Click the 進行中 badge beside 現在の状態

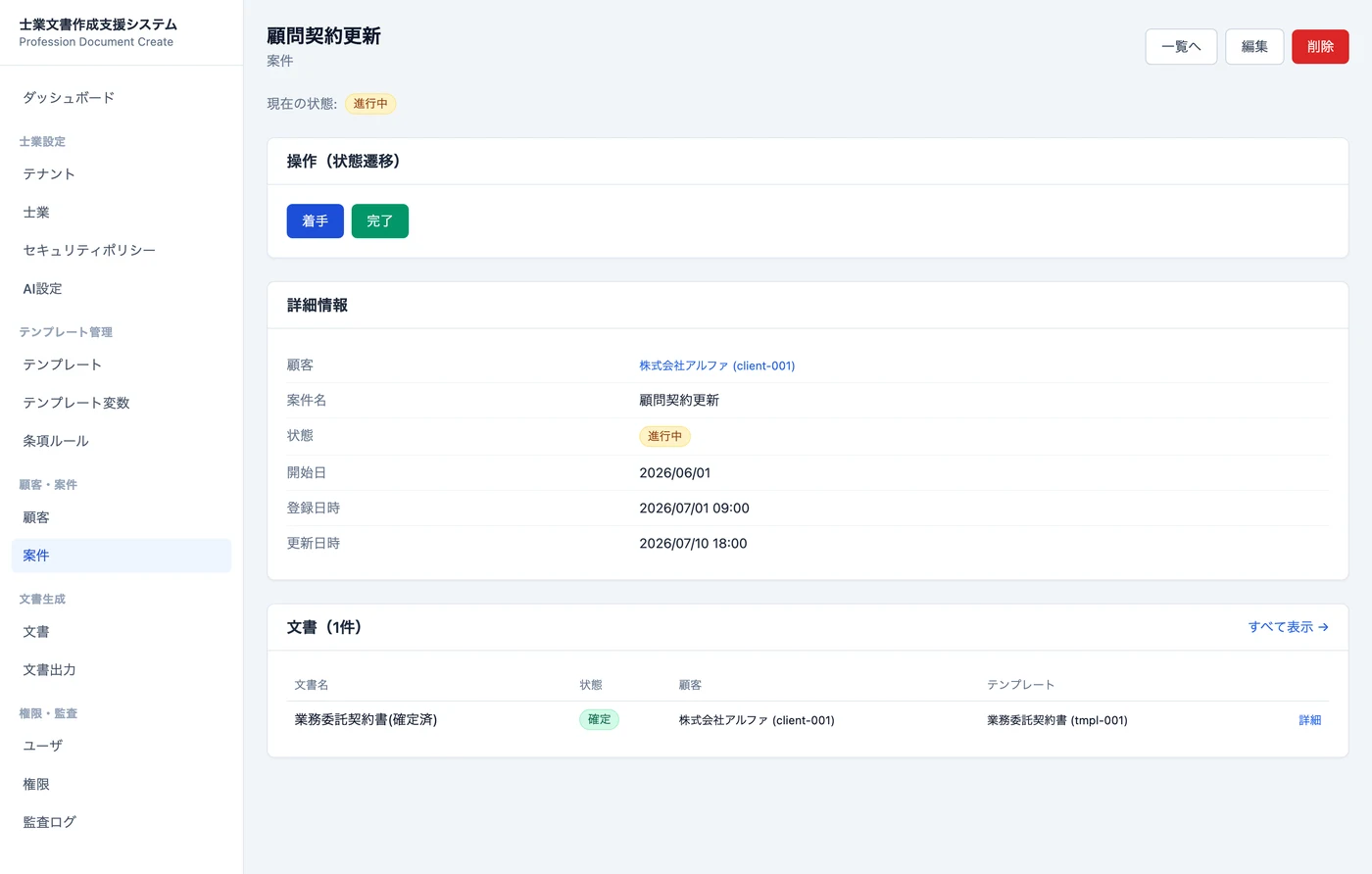pyautogui.click(x=370, y=104)
